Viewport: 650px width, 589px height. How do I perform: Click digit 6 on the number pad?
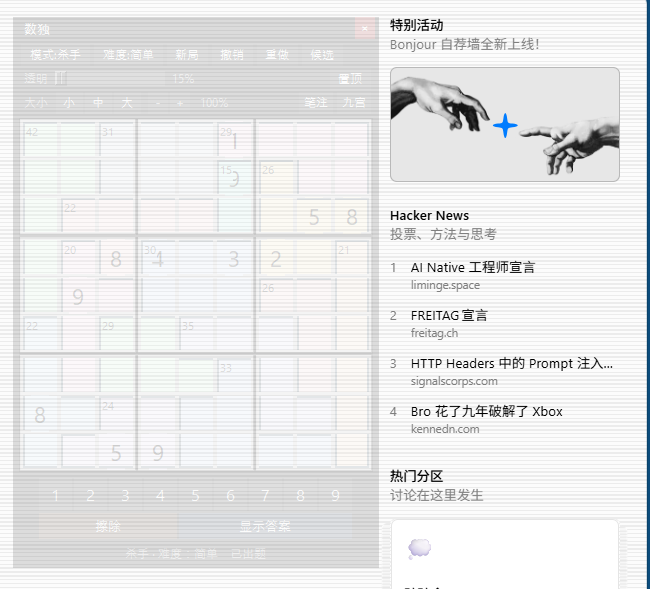pyautogui.click(x=230, y=495)
